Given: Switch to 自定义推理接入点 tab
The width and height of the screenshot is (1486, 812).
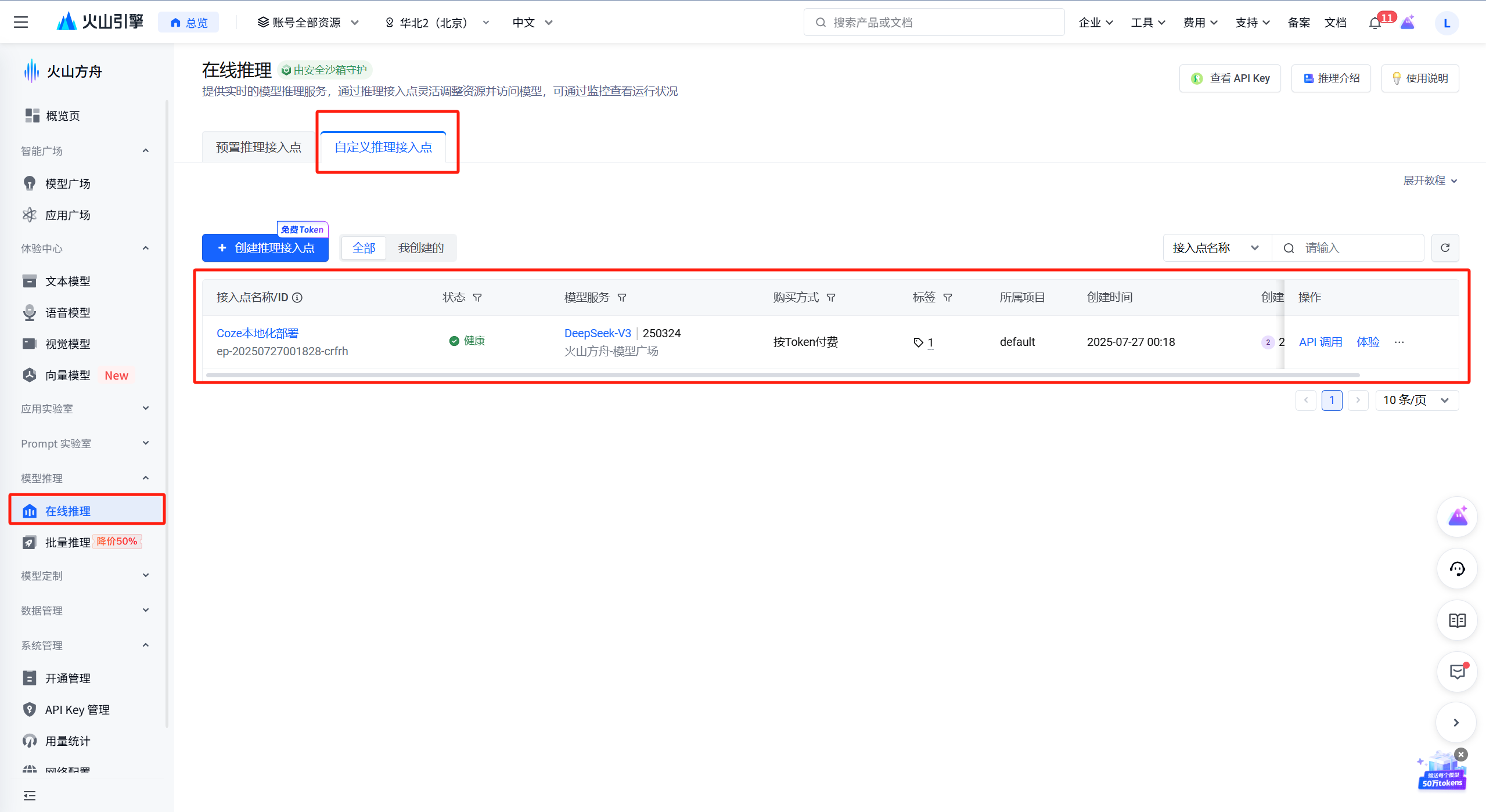Looking at the screenshot, I should tap(383, 147).
